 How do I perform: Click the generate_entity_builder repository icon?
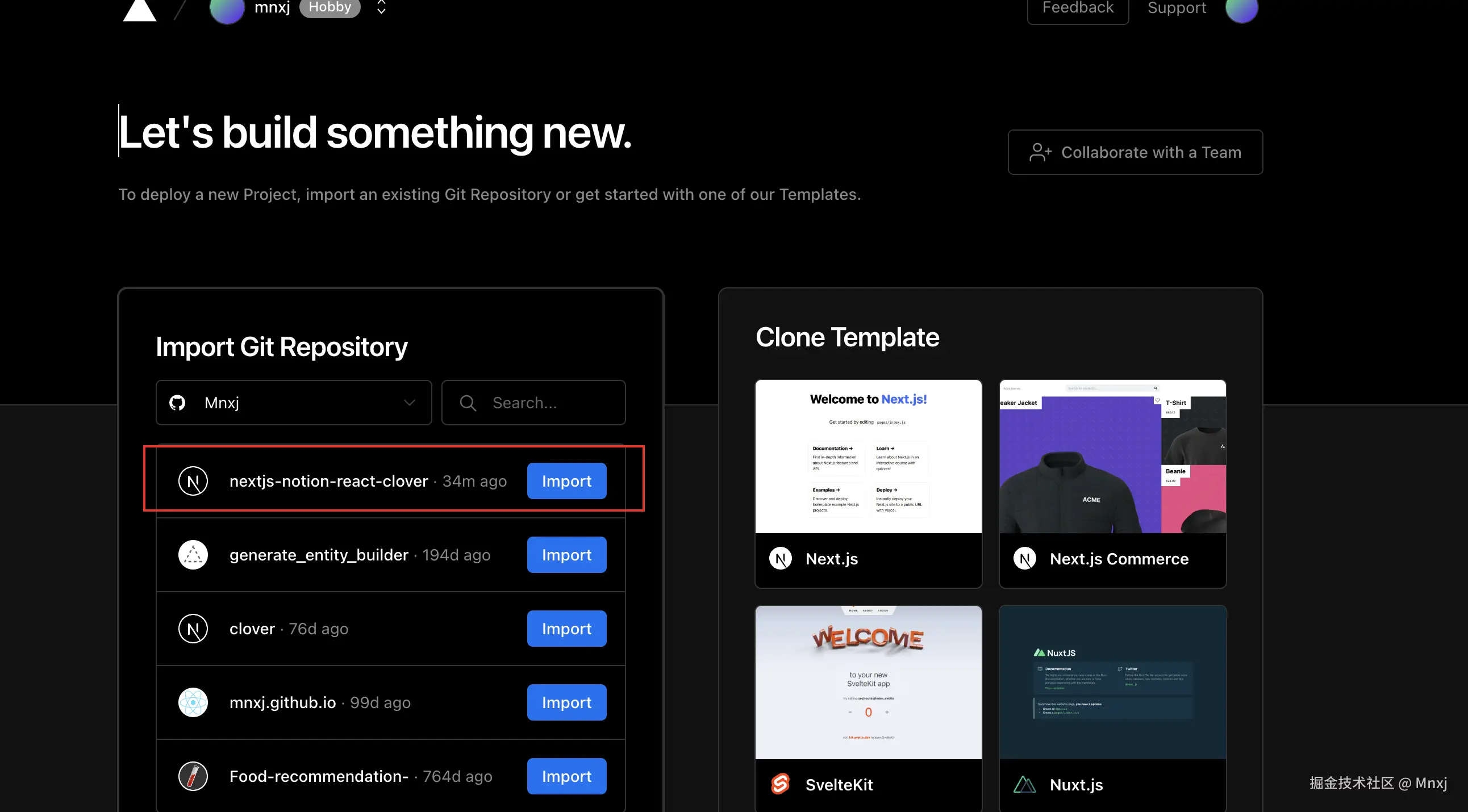(193, 555)
